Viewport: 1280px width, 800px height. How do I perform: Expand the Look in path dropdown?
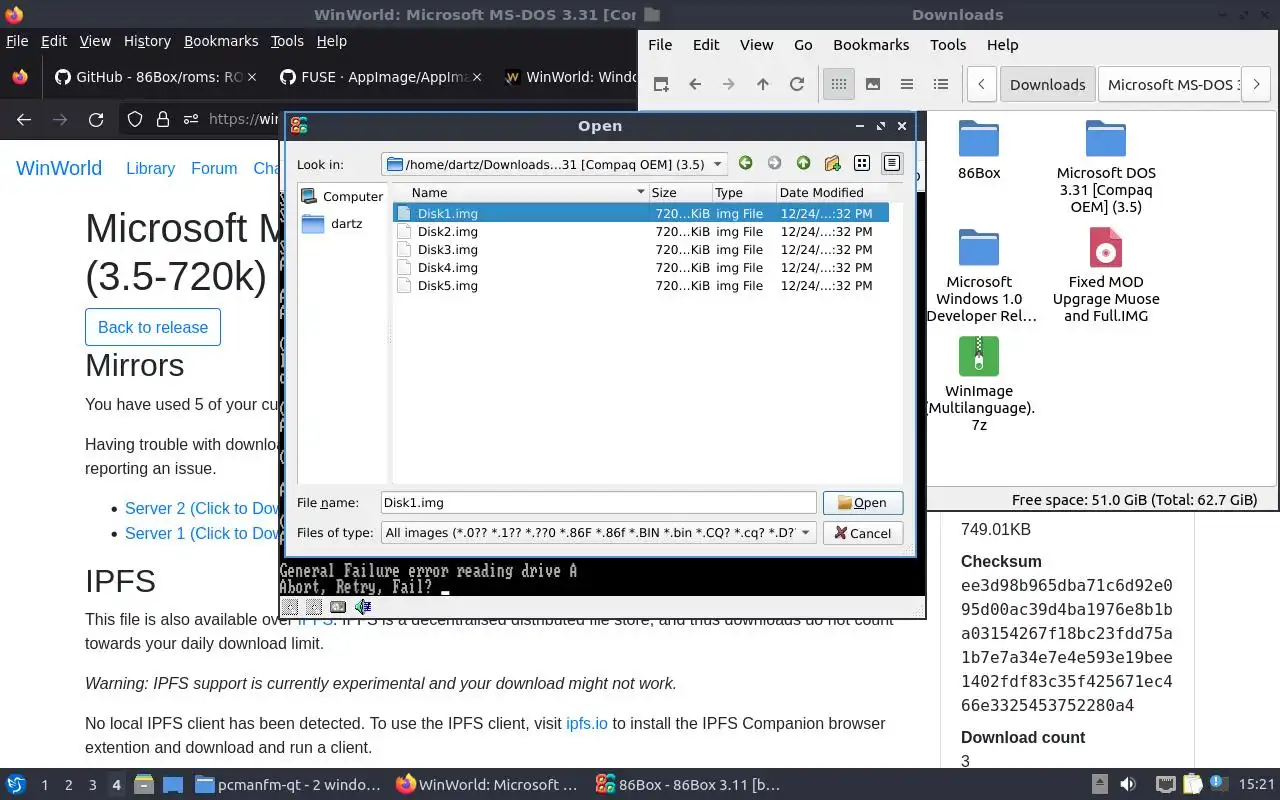(717, 164)
